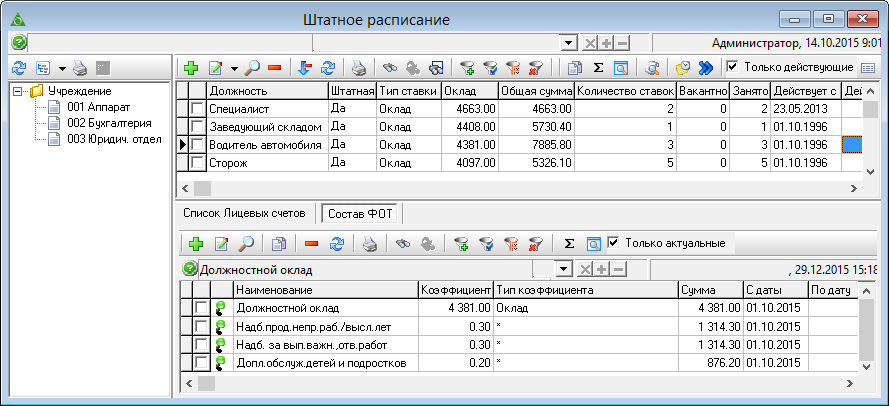Select the 876.20 amount cell
Screen dimensions: 889x406
[710, 362]
